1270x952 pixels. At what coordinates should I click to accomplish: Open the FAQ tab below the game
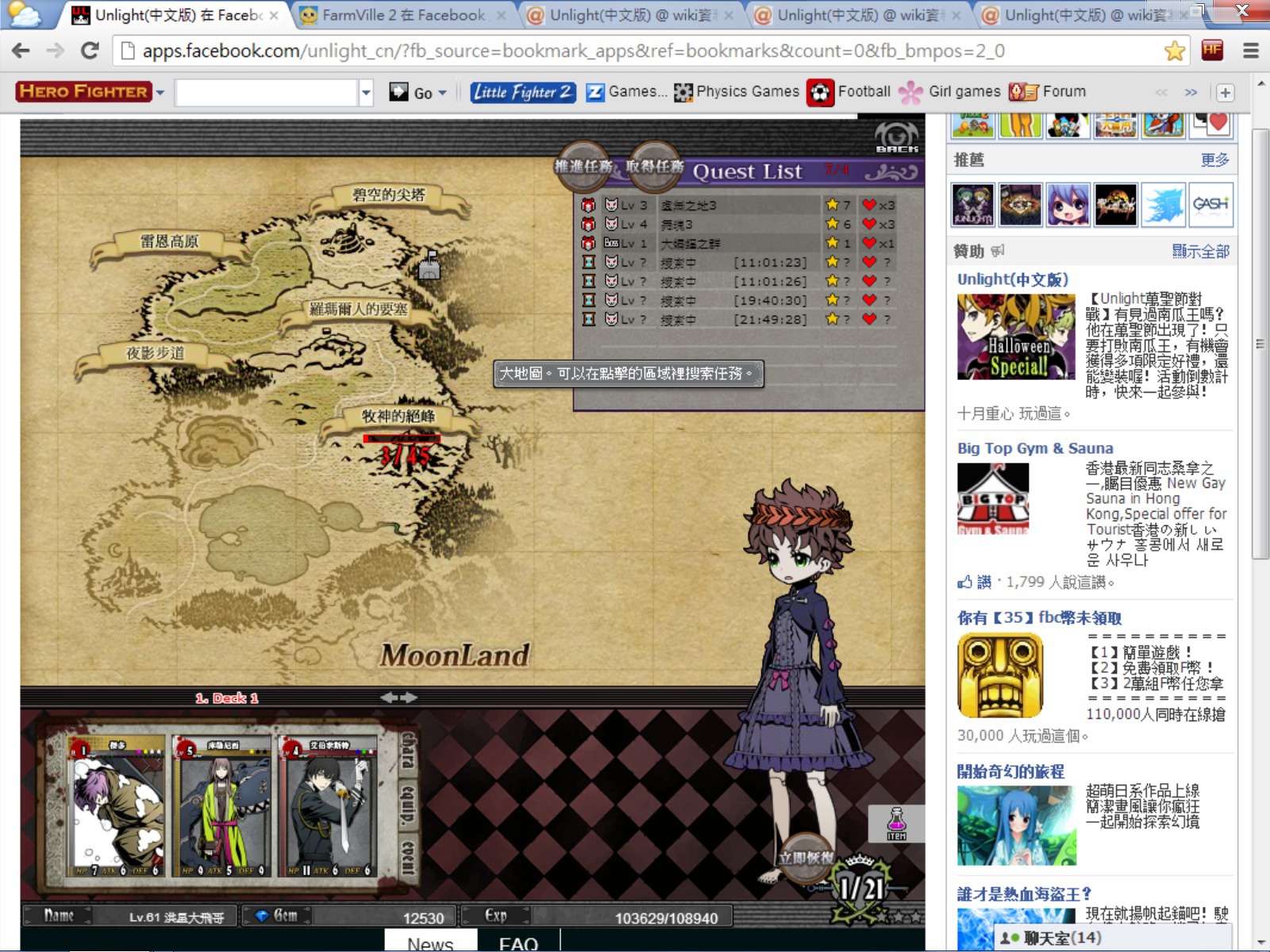point(518,942)
